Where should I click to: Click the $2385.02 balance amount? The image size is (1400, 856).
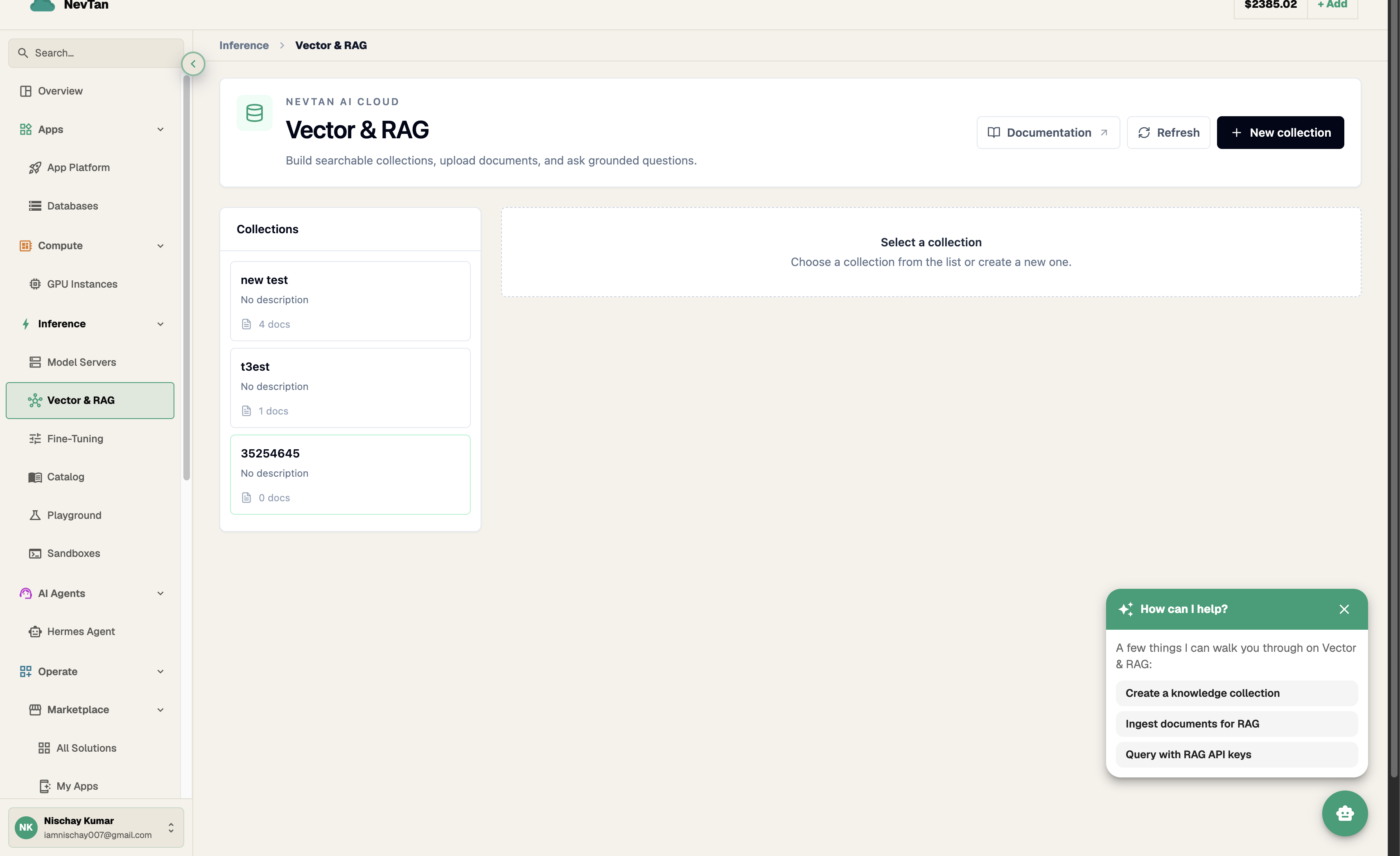click(x=1271, y=5)
